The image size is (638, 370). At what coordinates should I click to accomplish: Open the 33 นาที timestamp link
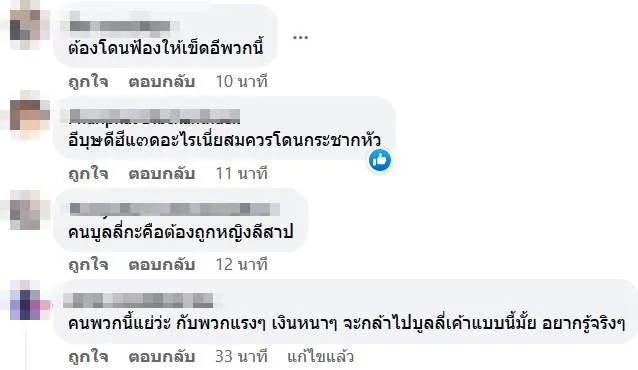pyautogui.click(x=241, y=357)
